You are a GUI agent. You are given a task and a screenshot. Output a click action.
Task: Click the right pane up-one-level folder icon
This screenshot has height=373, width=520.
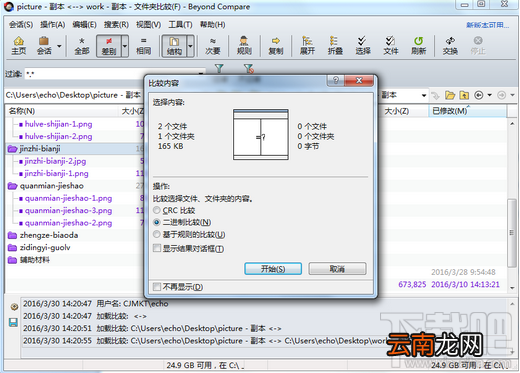[464, 96]
